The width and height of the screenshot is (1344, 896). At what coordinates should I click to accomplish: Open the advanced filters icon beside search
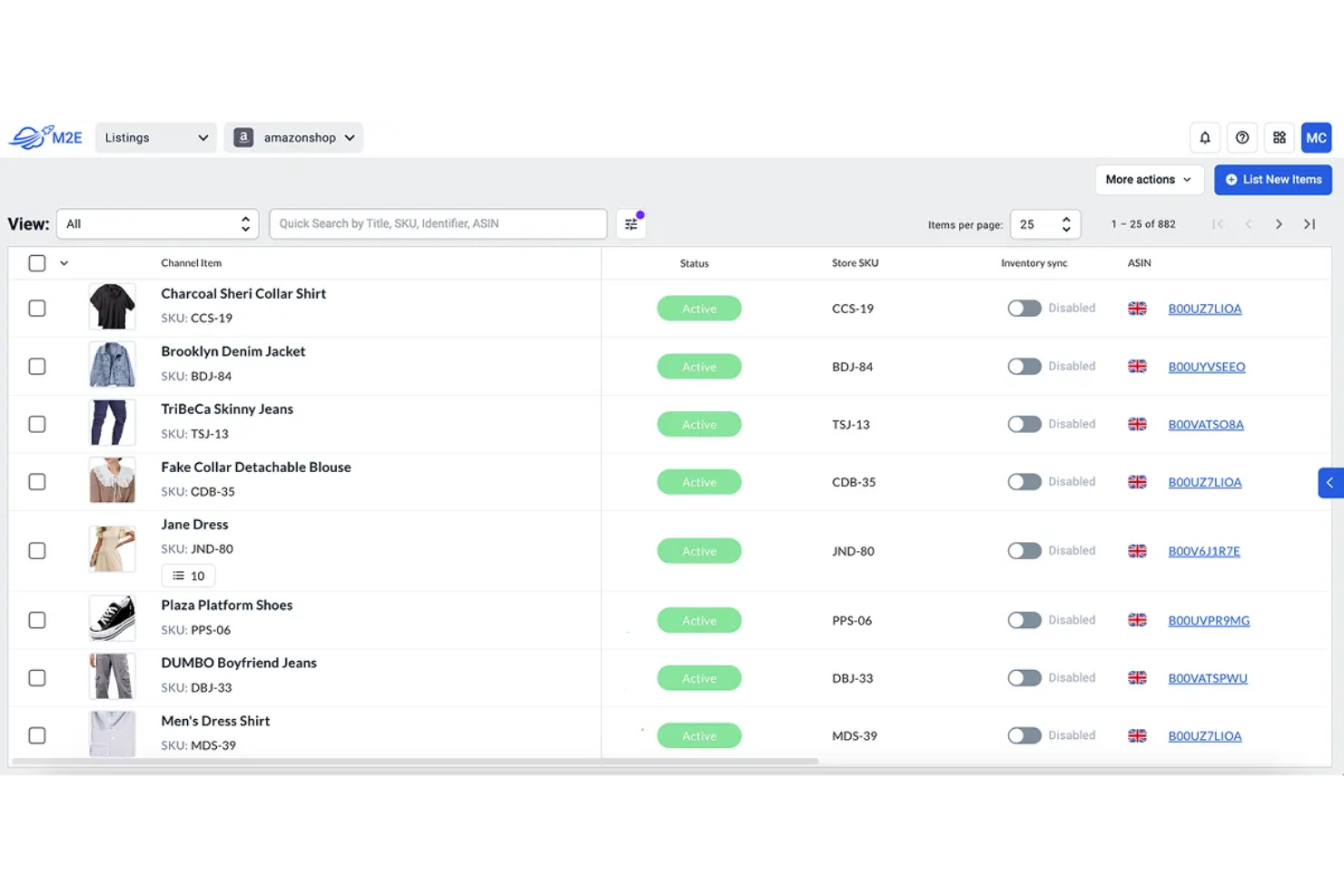click(631, 223)
